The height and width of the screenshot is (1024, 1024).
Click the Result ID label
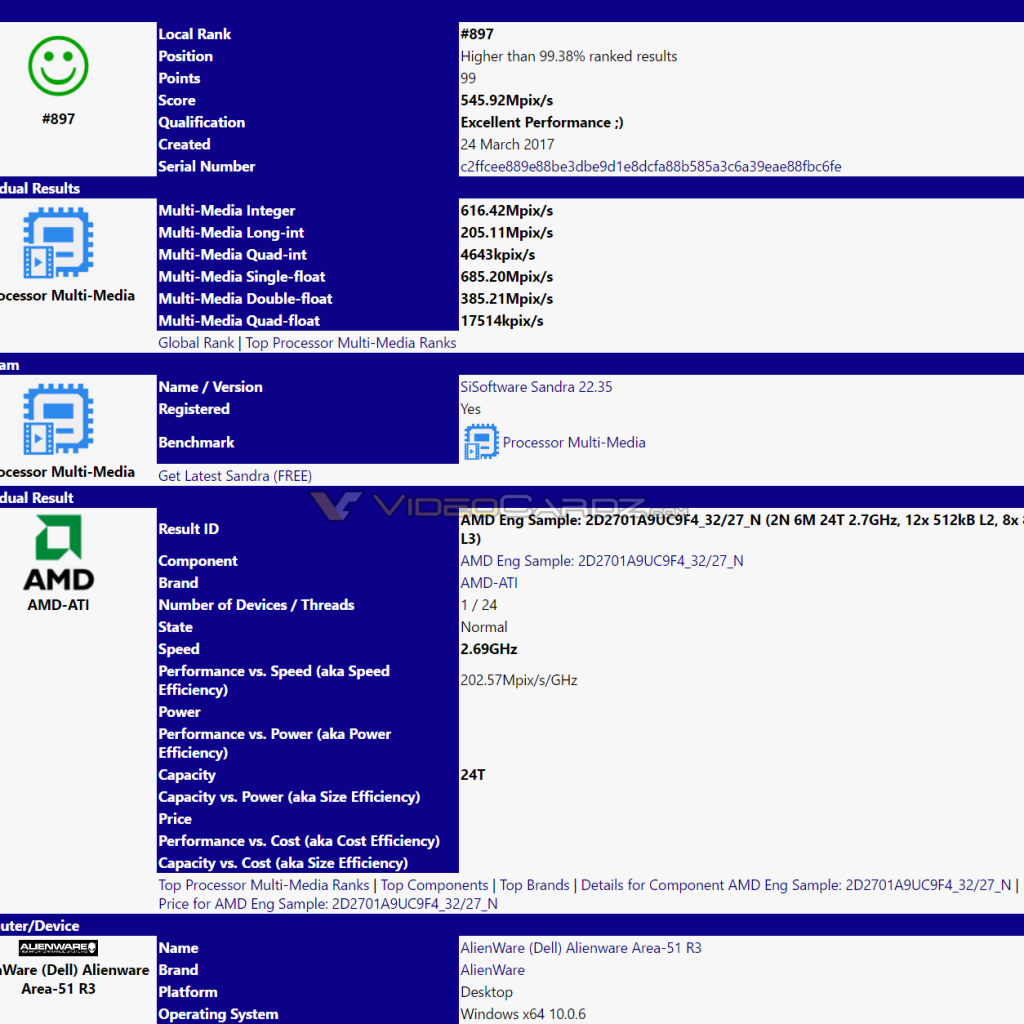pyautogui.click(x=188, y=529)
